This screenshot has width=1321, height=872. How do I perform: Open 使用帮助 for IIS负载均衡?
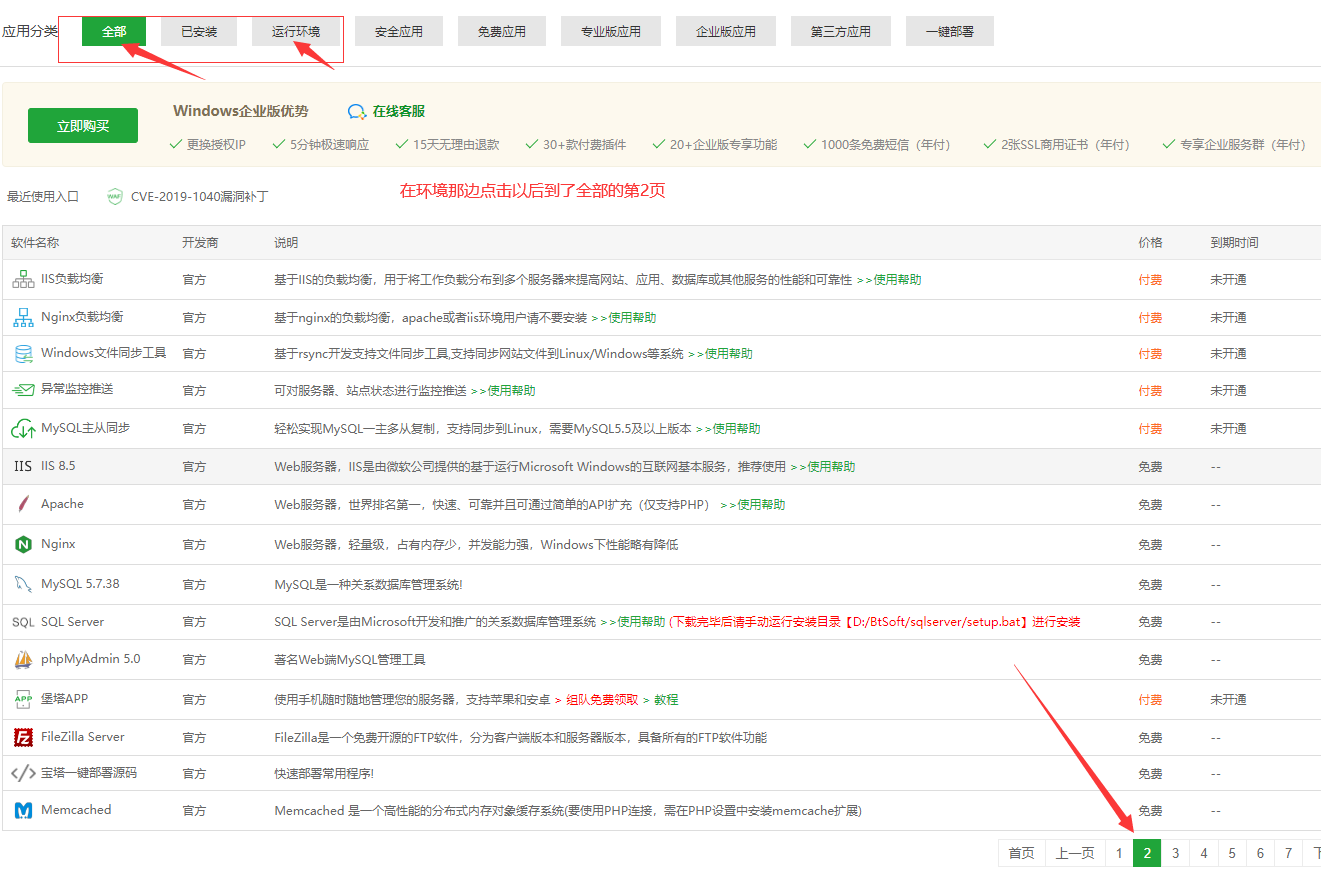[x=889, y=280]
